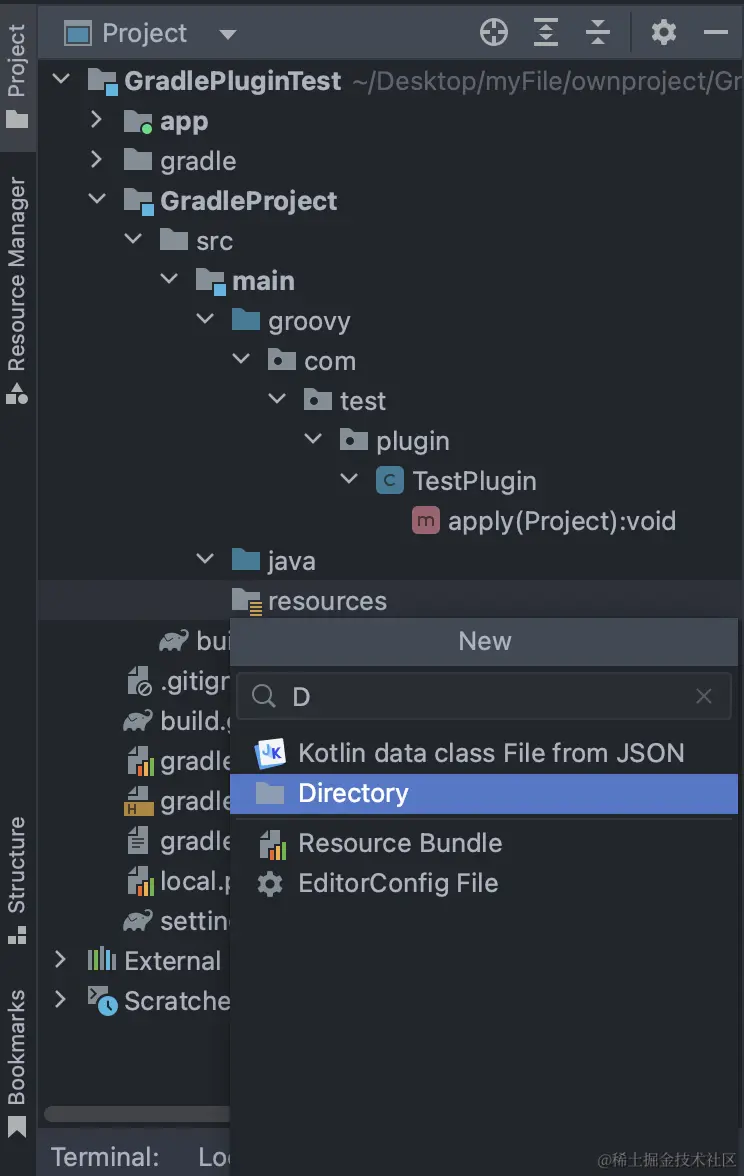The width and height of the screenshot is (744, 1176).
Task: Collapse the GradleProject module node
Action: [x=97, y=200]
